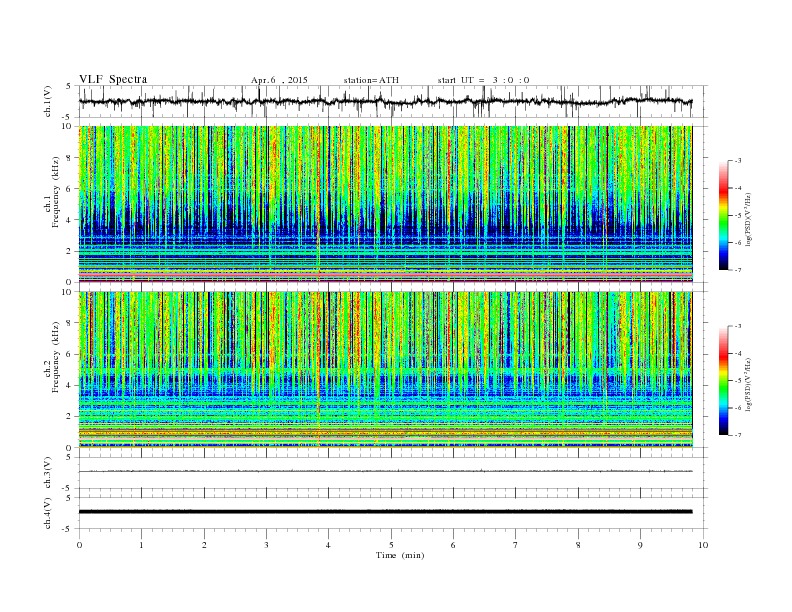792x612 pixels.
Task: Click the 'ch.1(V)' waveform axis label
Action: pyautogui.click(x=48, y=101)
